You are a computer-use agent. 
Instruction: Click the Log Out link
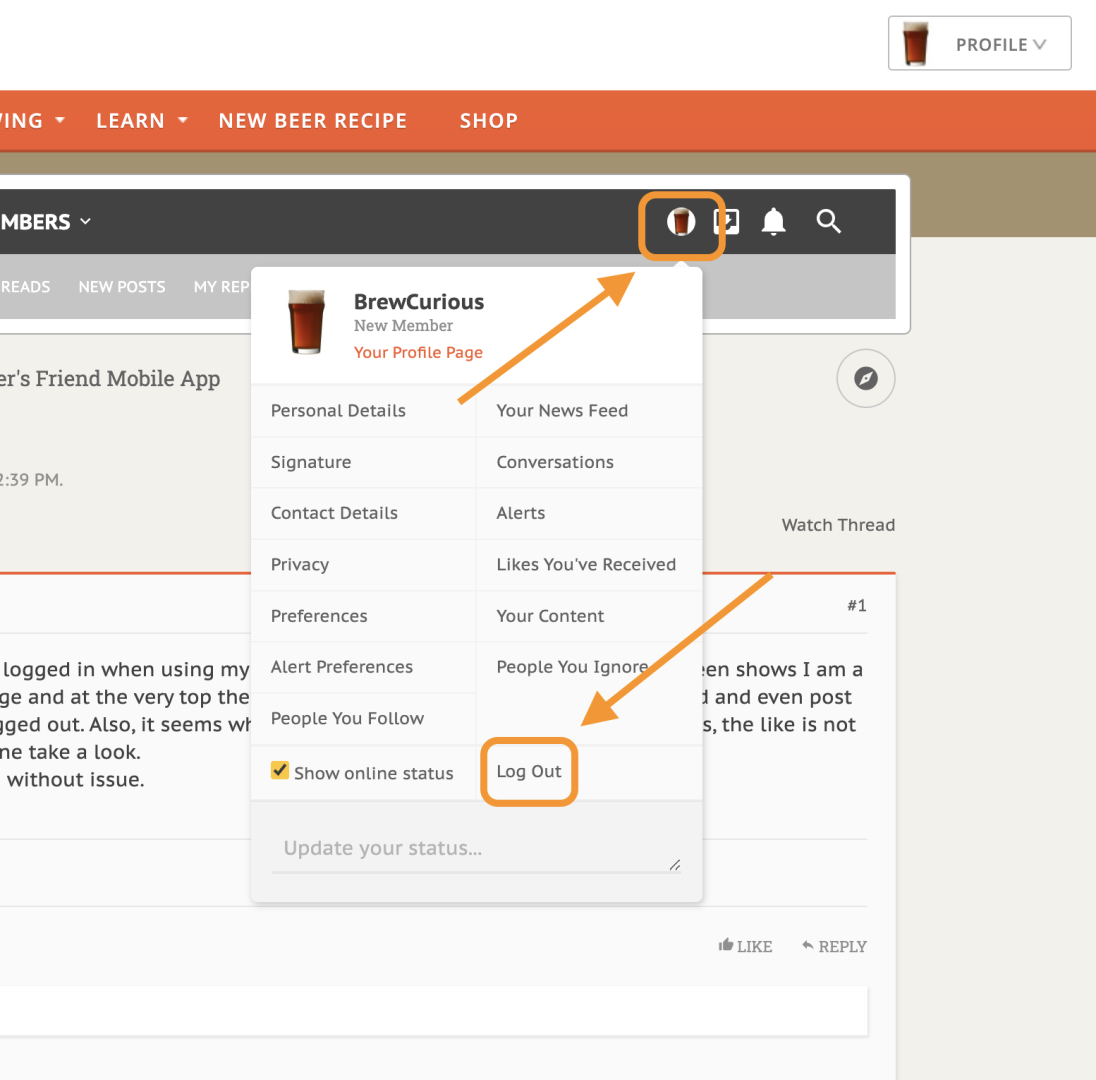click(529, 772)
